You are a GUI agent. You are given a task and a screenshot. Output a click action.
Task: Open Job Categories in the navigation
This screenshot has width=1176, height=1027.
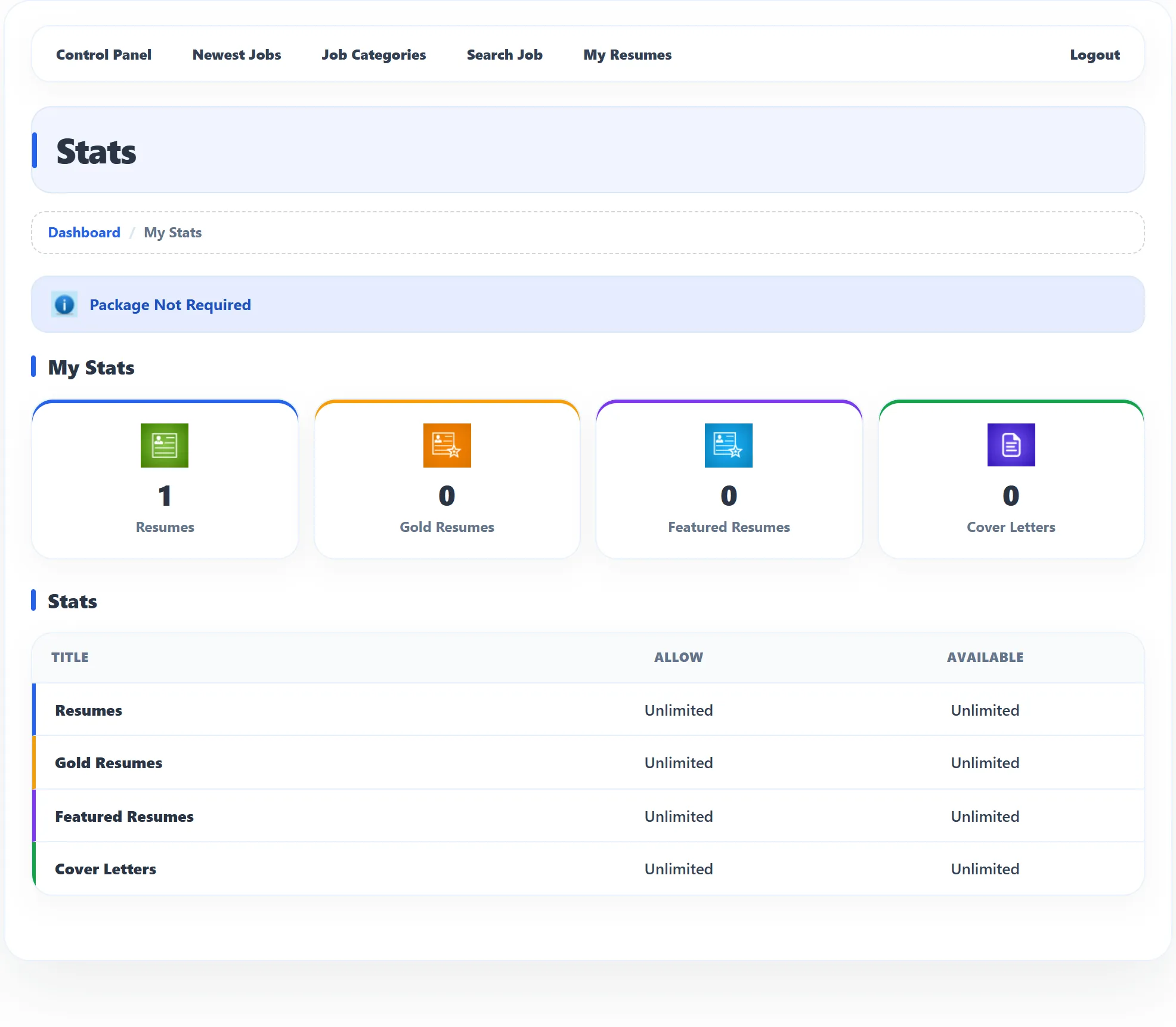pyautogui.click(x=374, y=55)
